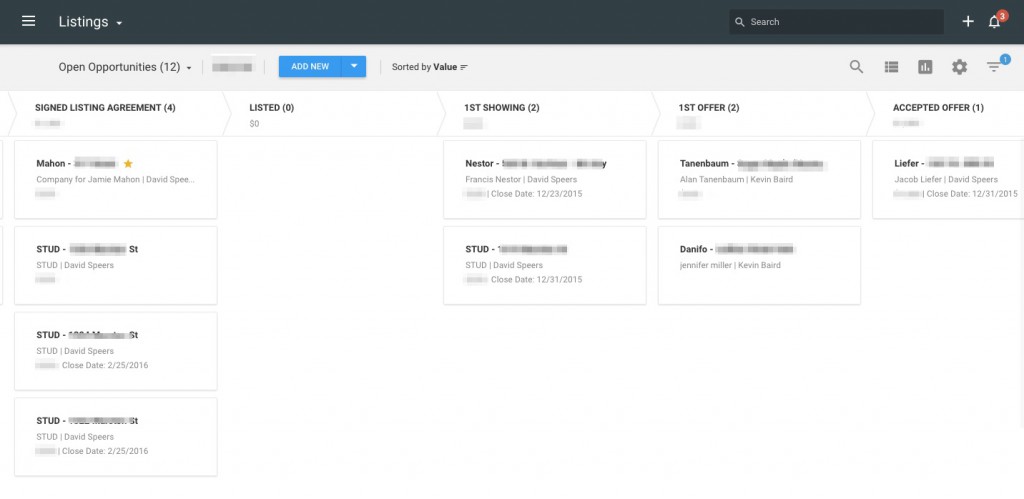1024x499 pixels.
Task: Open the Liefer opportunity card
Action: tap(948, 180)
